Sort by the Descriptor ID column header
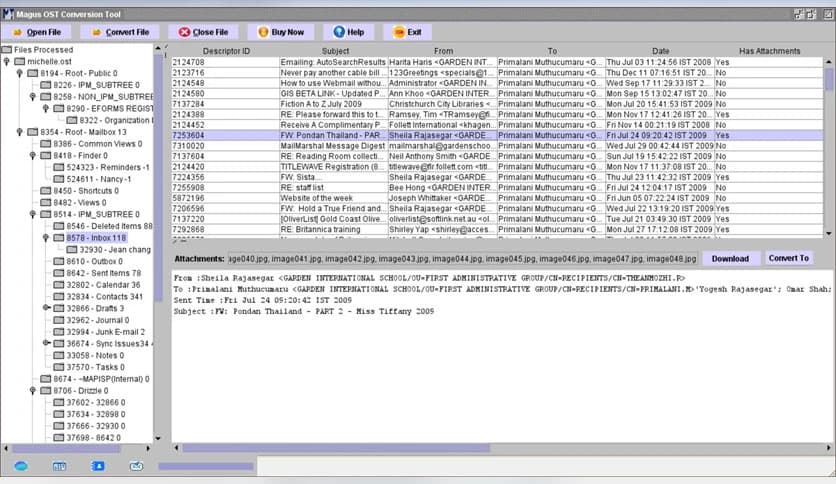 tap(226, 51)
